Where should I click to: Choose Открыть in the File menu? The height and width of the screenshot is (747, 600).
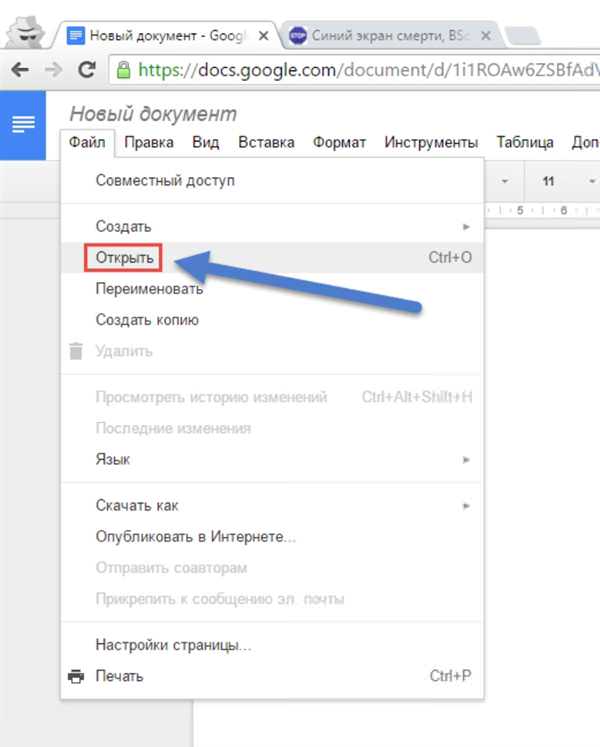click(x=272, y=257)
